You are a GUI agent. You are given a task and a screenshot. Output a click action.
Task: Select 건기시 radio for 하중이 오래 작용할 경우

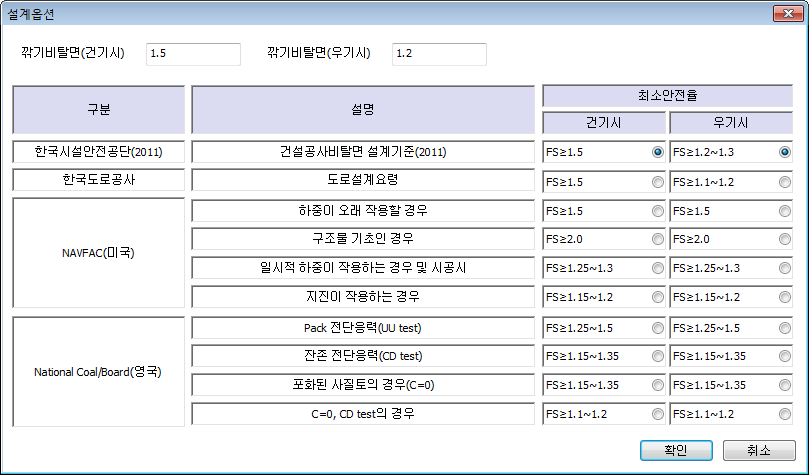tap(657, 211)
